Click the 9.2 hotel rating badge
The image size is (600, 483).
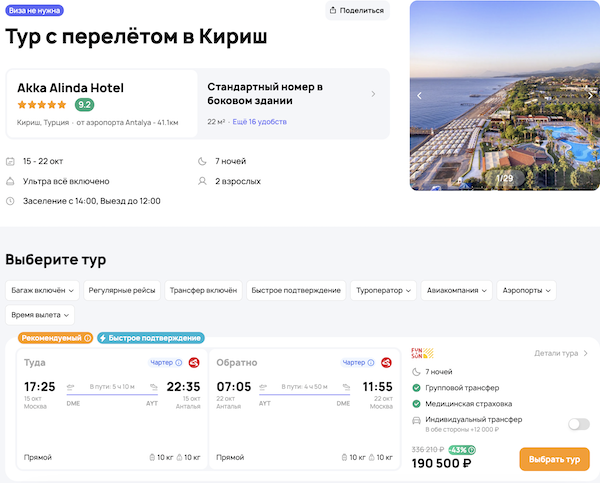85,105
